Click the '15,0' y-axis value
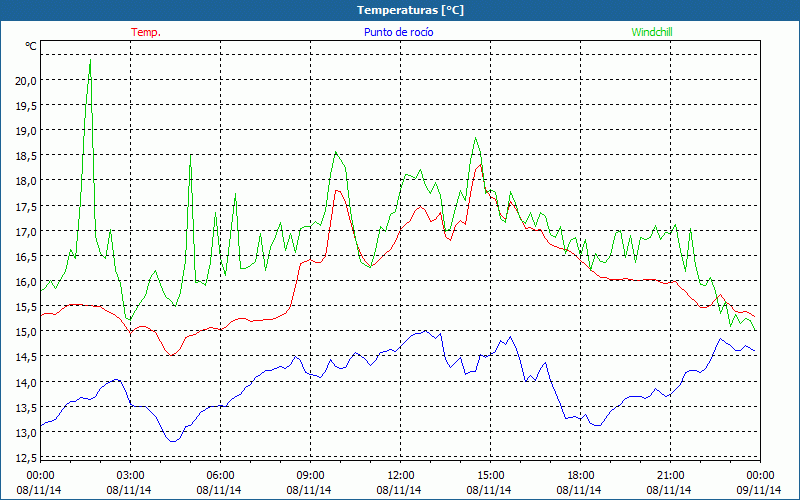 [26, 332]
